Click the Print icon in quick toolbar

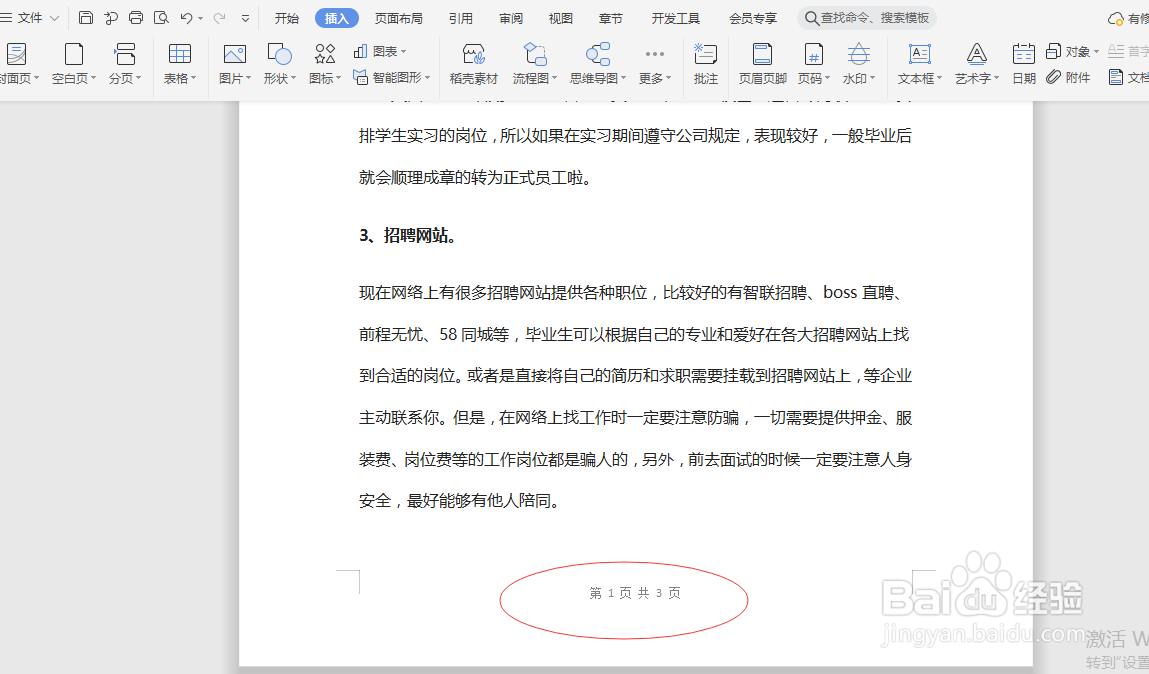136,18
